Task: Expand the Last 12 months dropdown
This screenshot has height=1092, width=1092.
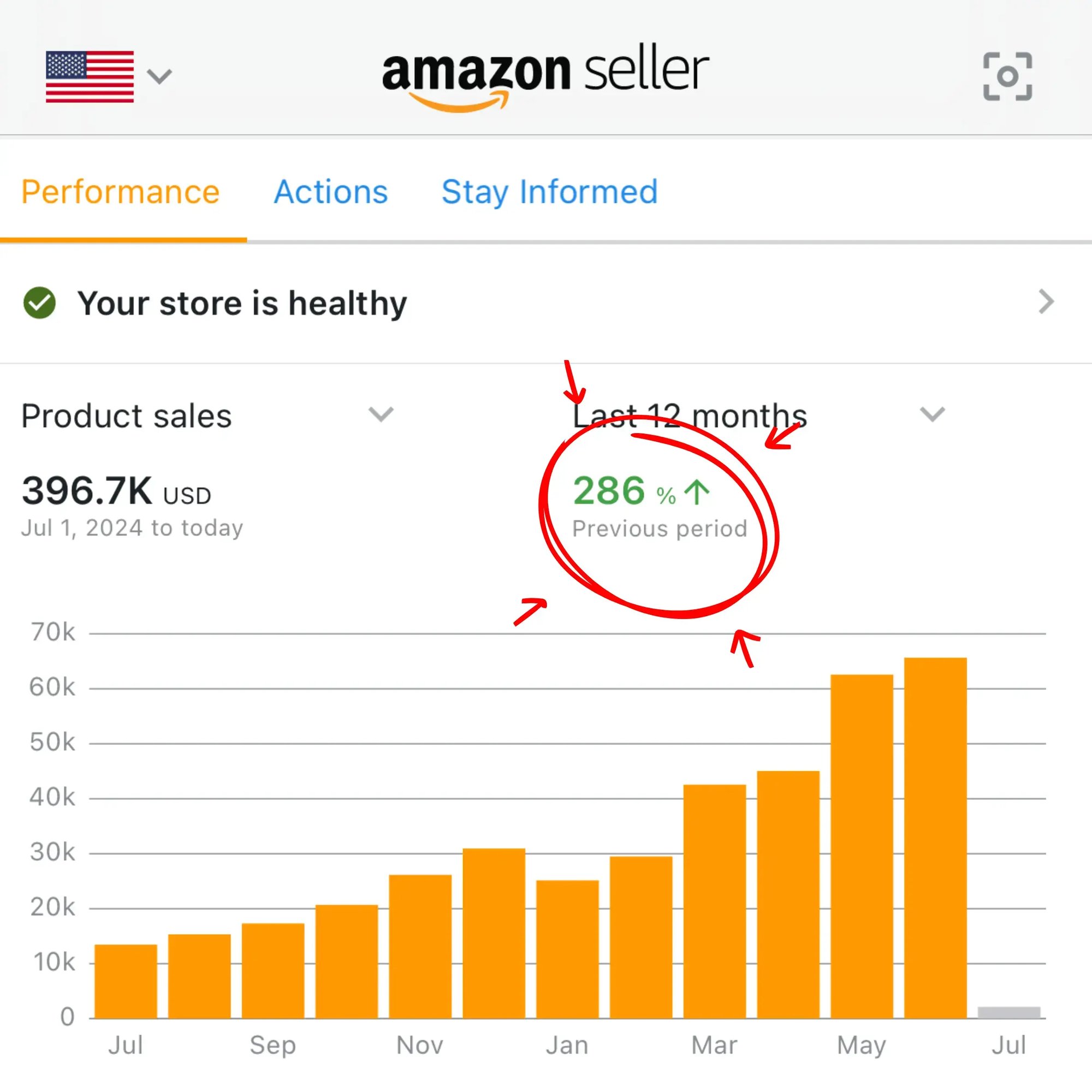Action: point(931,414)
